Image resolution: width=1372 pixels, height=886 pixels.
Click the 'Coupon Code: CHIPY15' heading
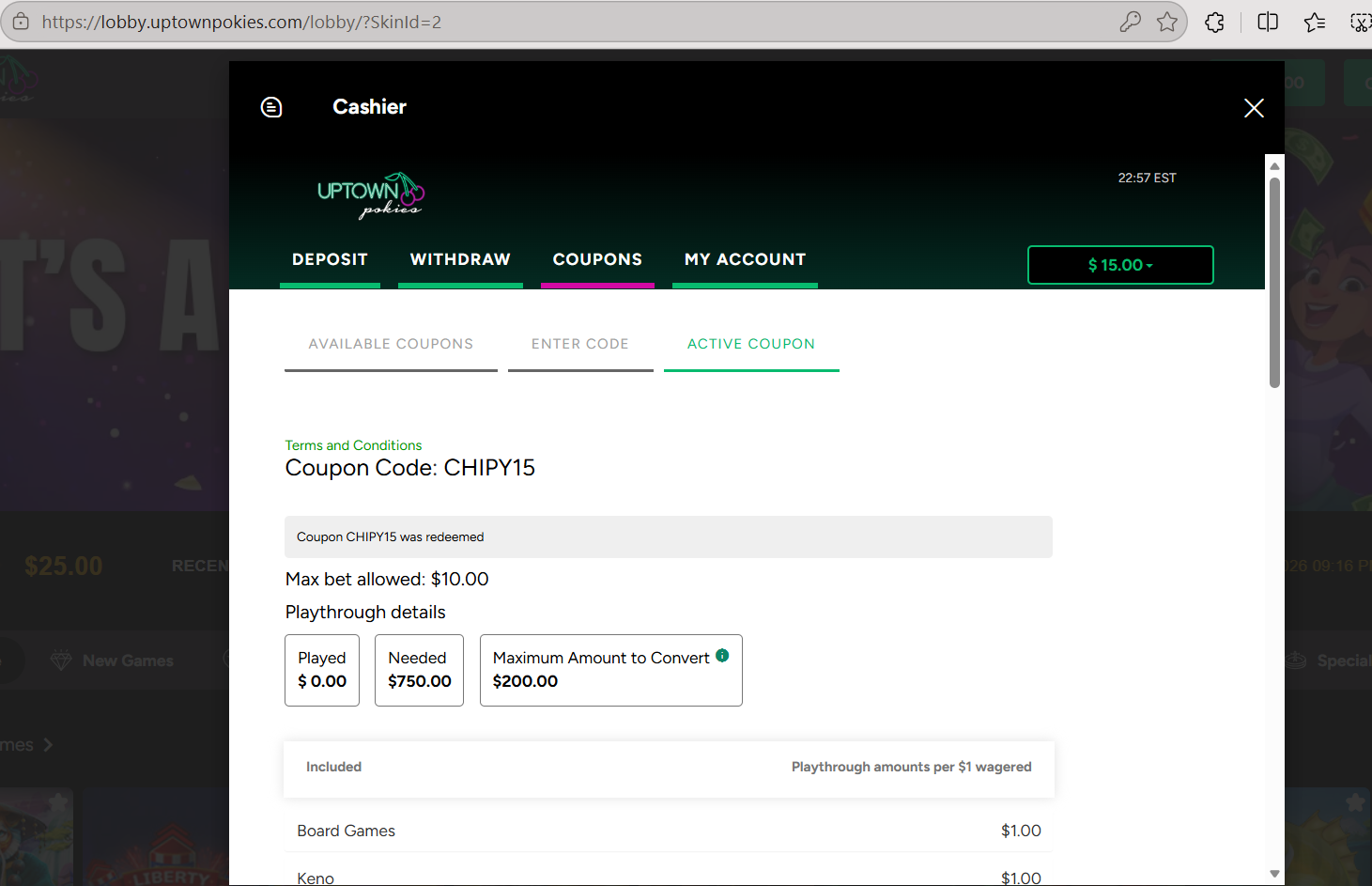410,468
